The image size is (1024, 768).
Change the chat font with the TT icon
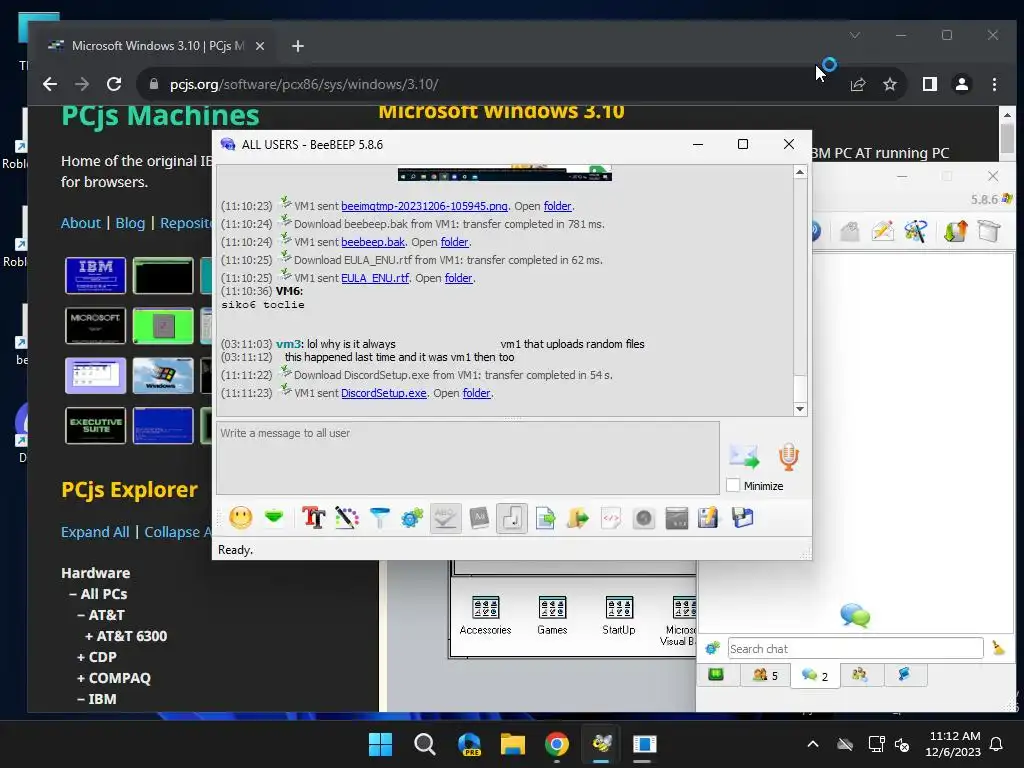pyautogui.click(x=313, y=518)
